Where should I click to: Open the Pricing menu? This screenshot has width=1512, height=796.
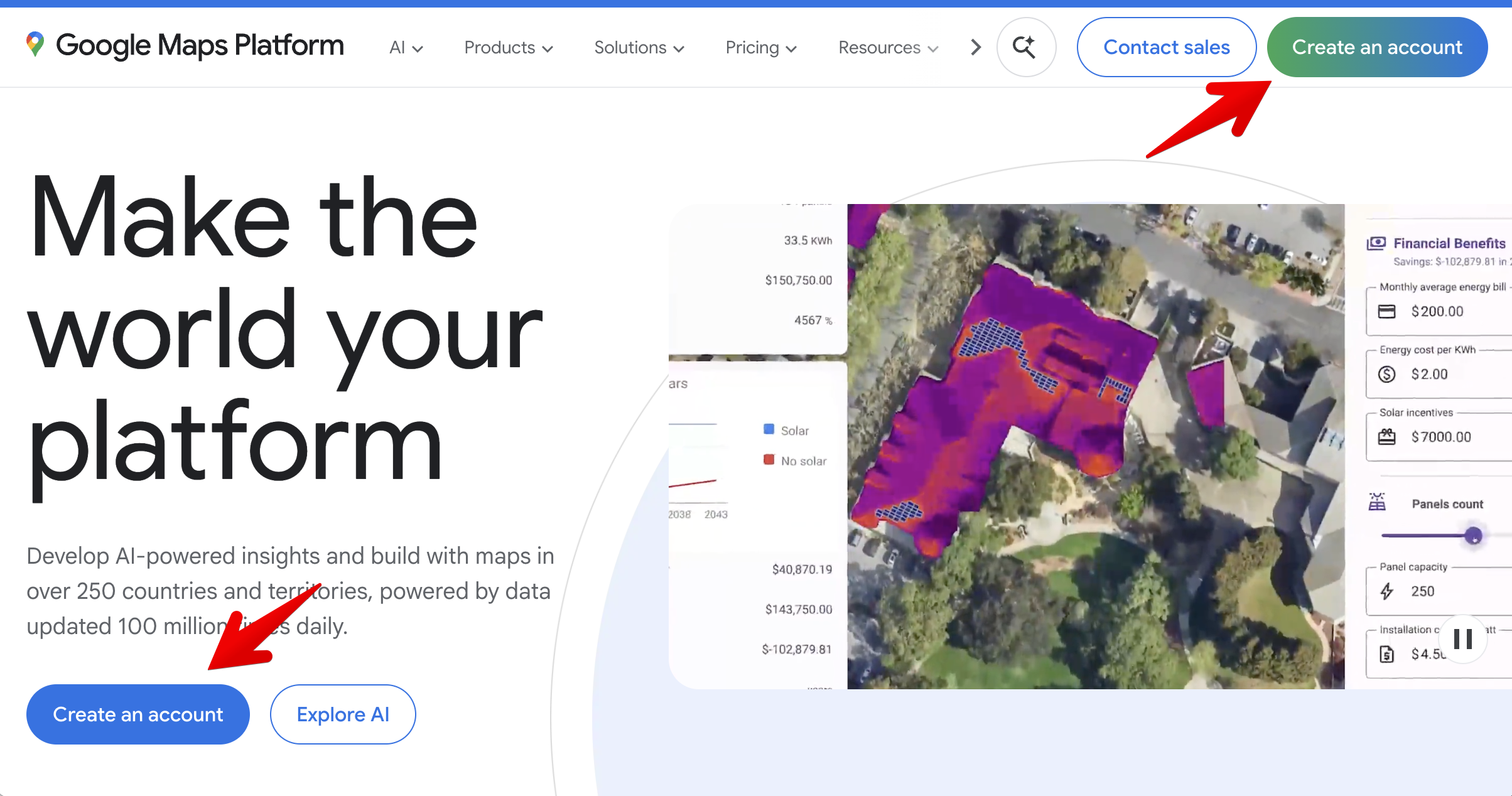(760, 48)
